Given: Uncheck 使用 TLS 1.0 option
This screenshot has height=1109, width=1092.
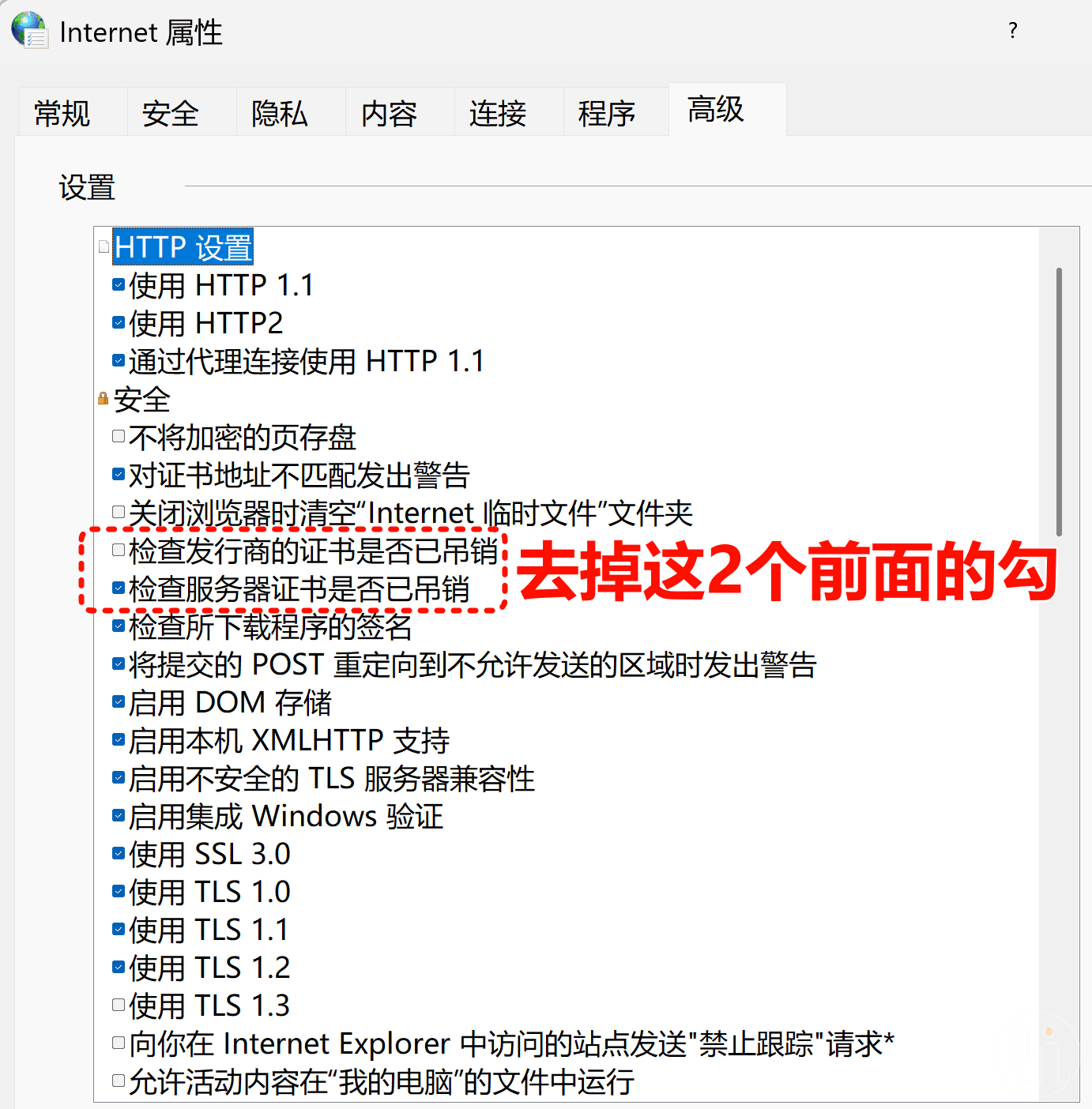Looking at the screenshot, I should pyautogui.click(x=119, y=891).
